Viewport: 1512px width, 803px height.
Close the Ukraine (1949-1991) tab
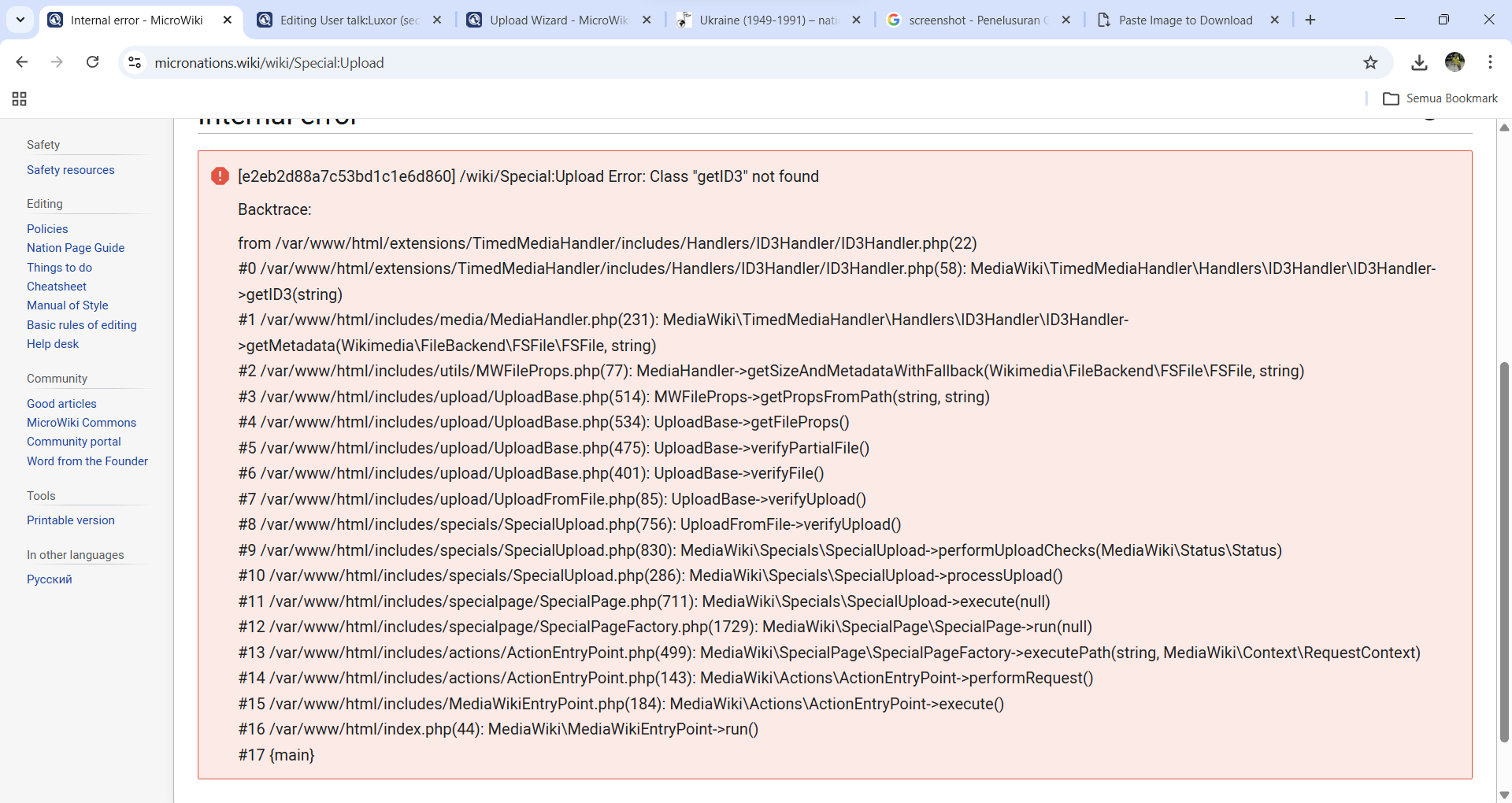point(857,20)
